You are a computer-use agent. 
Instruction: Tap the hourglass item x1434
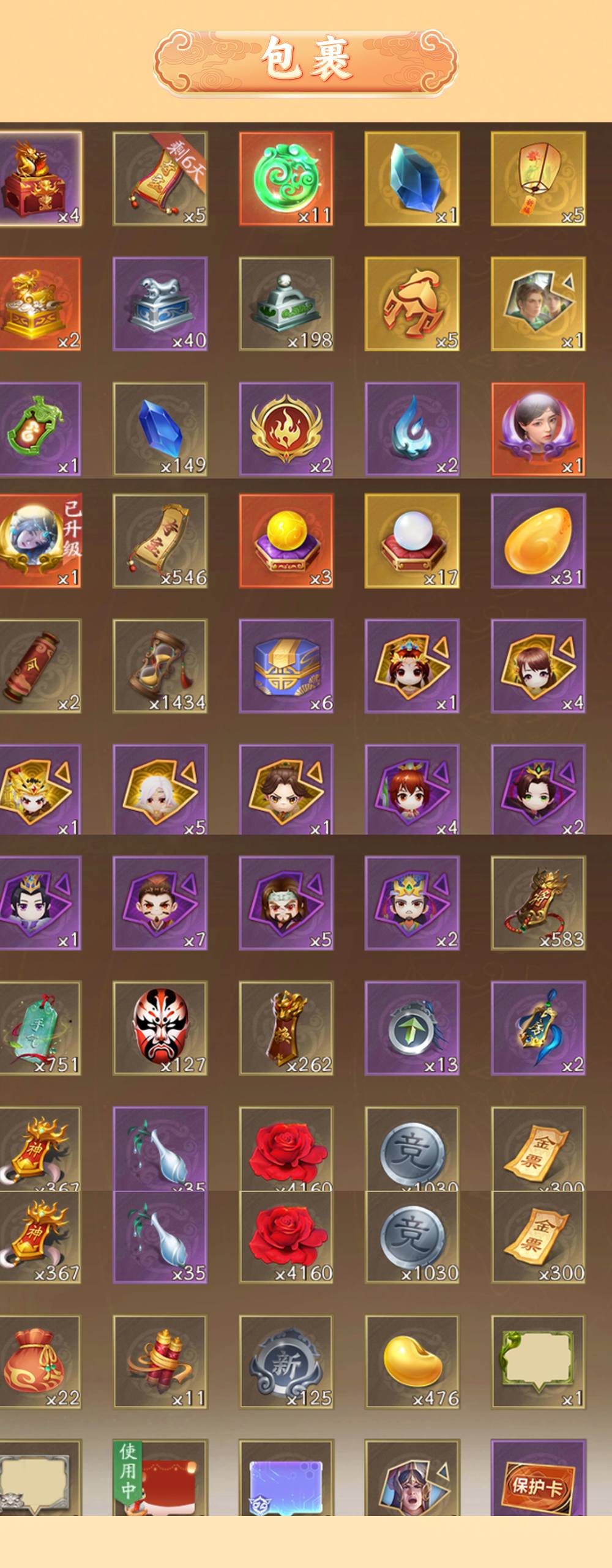pos(160,666)
